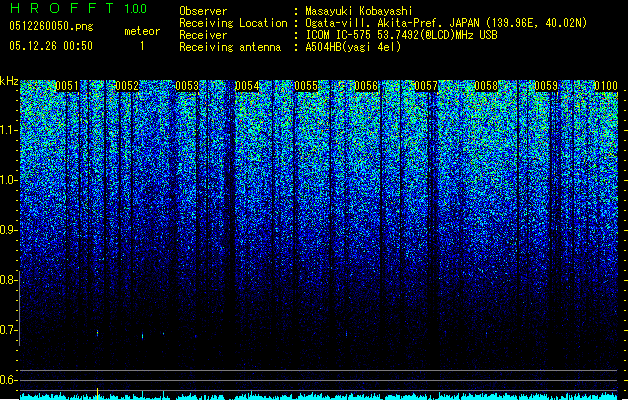629x400 pixels.
Task: Click time marker 0100
Action: click(x=606, y=86)
